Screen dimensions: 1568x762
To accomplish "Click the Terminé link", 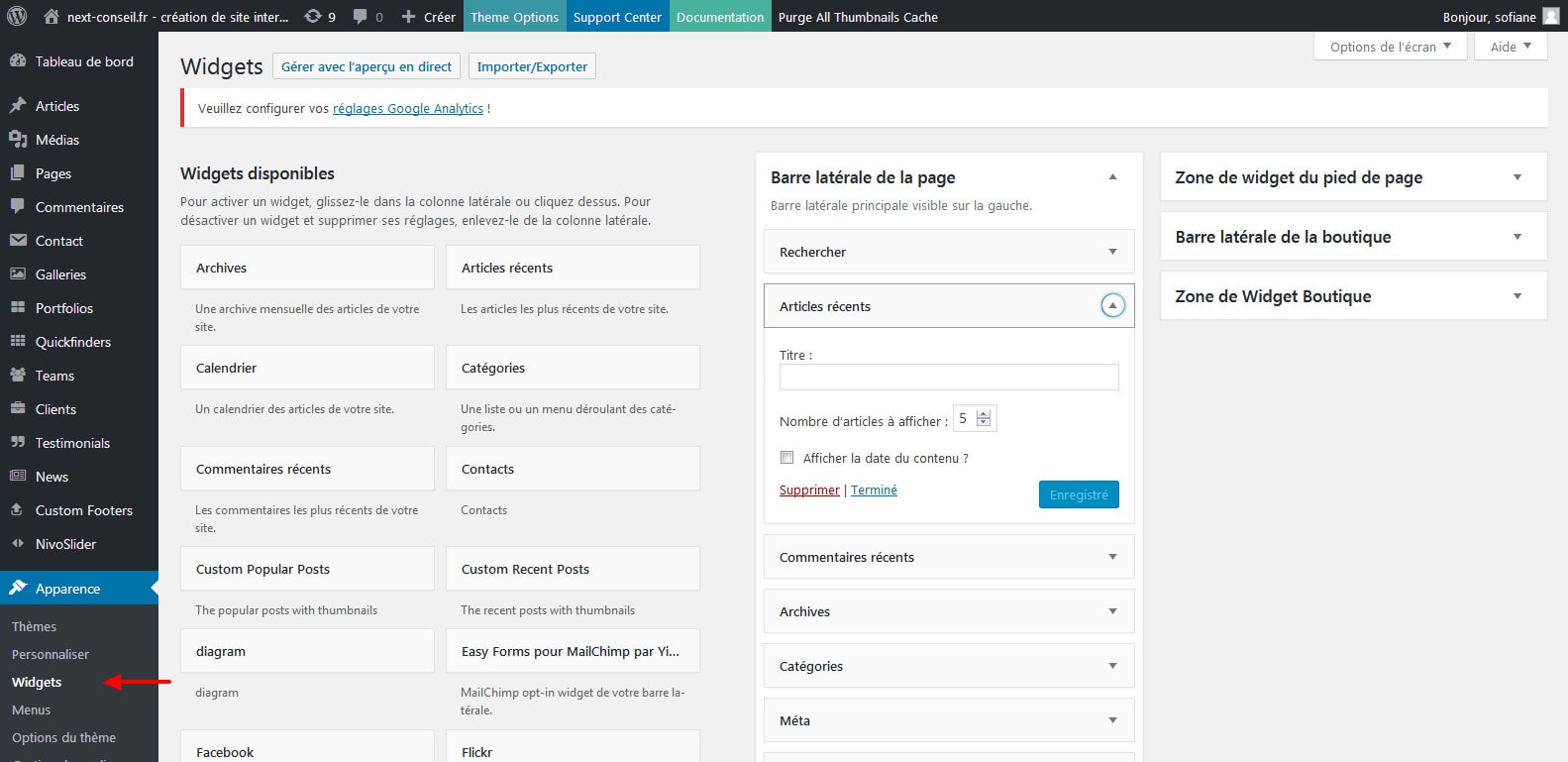I will (874, 490).
